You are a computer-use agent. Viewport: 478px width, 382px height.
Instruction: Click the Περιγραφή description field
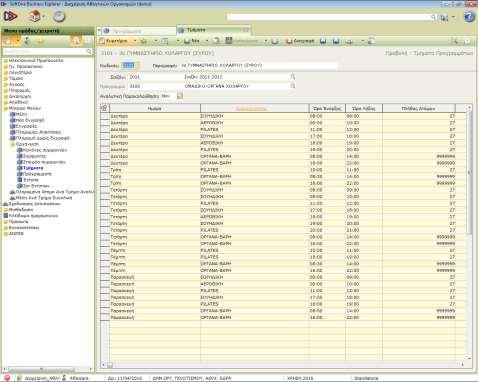(x=259, y=66)
